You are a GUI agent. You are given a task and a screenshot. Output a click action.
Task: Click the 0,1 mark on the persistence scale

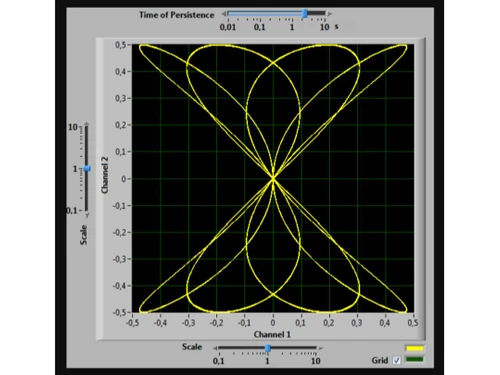pos(259,27)
